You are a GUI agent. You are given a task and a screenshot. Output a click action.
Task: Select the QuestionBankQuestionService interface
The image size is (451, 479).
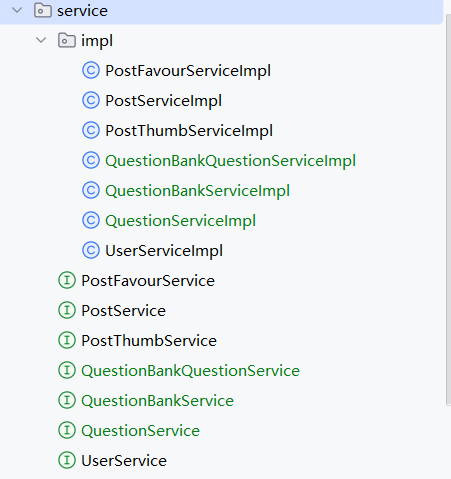tap(190, 371)
